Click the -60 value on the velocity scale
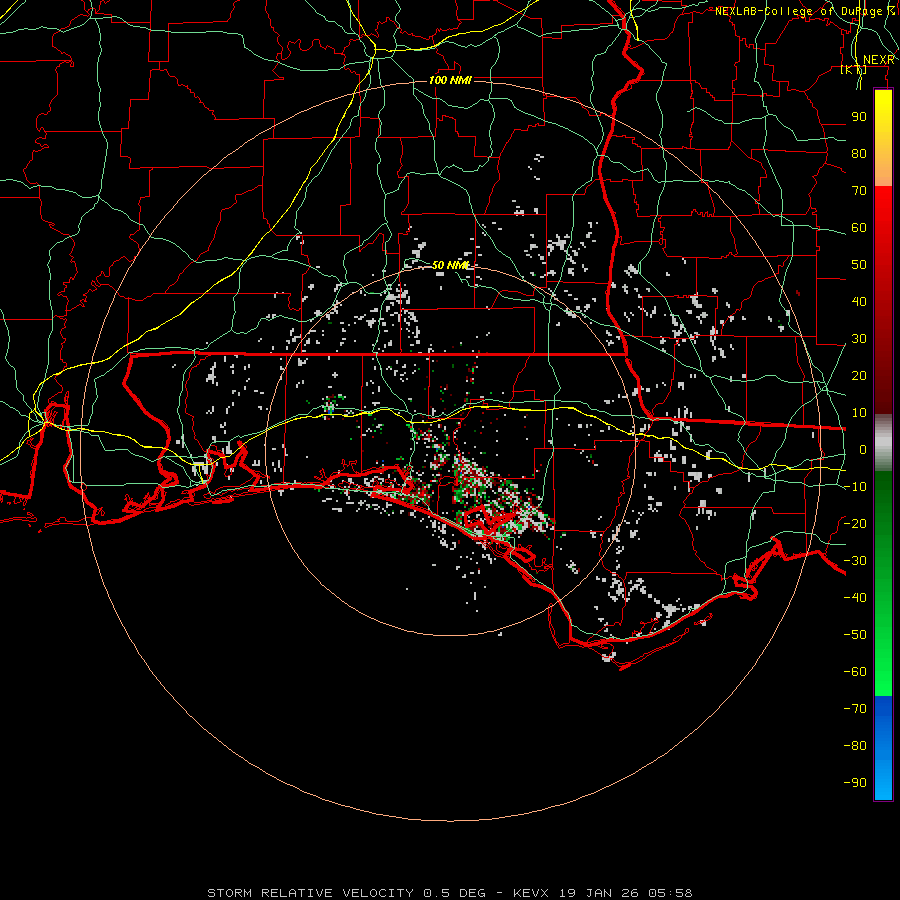 [x=855, y=672]
